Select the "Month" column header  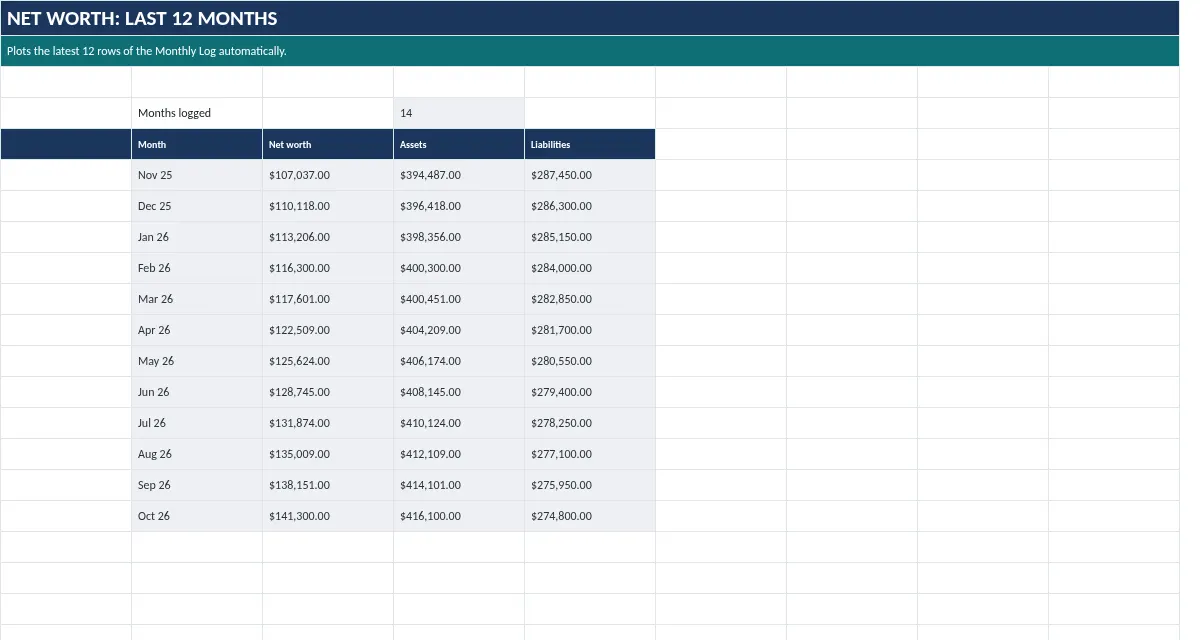coord(197,144)
